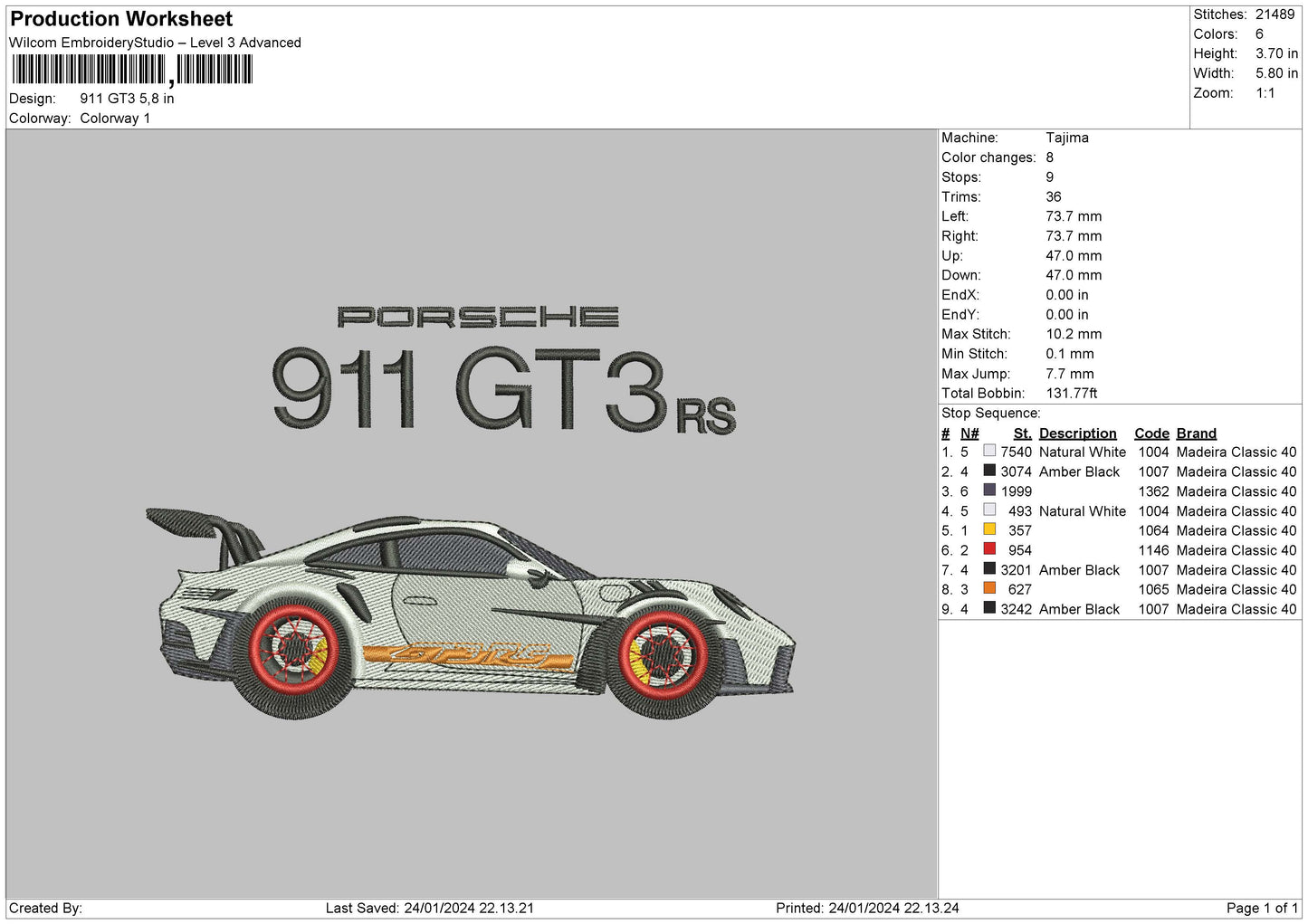This screenshot has width=1308, height=924.
Task: Select the Wilcom EmbroideryStudio Level 3 Advanced line
Action: [x=155, y=43]
